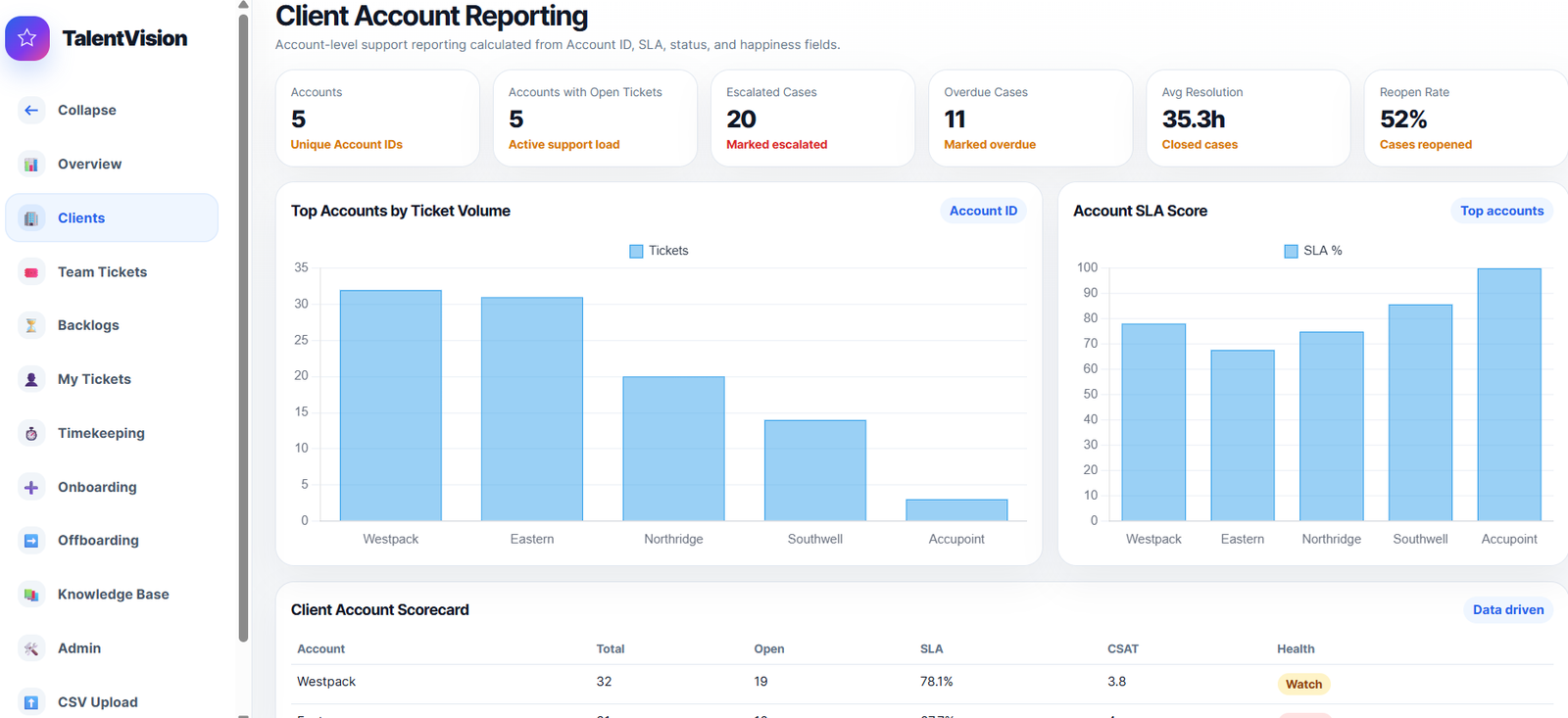Click the Open column header
This screenshot has height=718, width=1568.
click(x=769, y=648)
